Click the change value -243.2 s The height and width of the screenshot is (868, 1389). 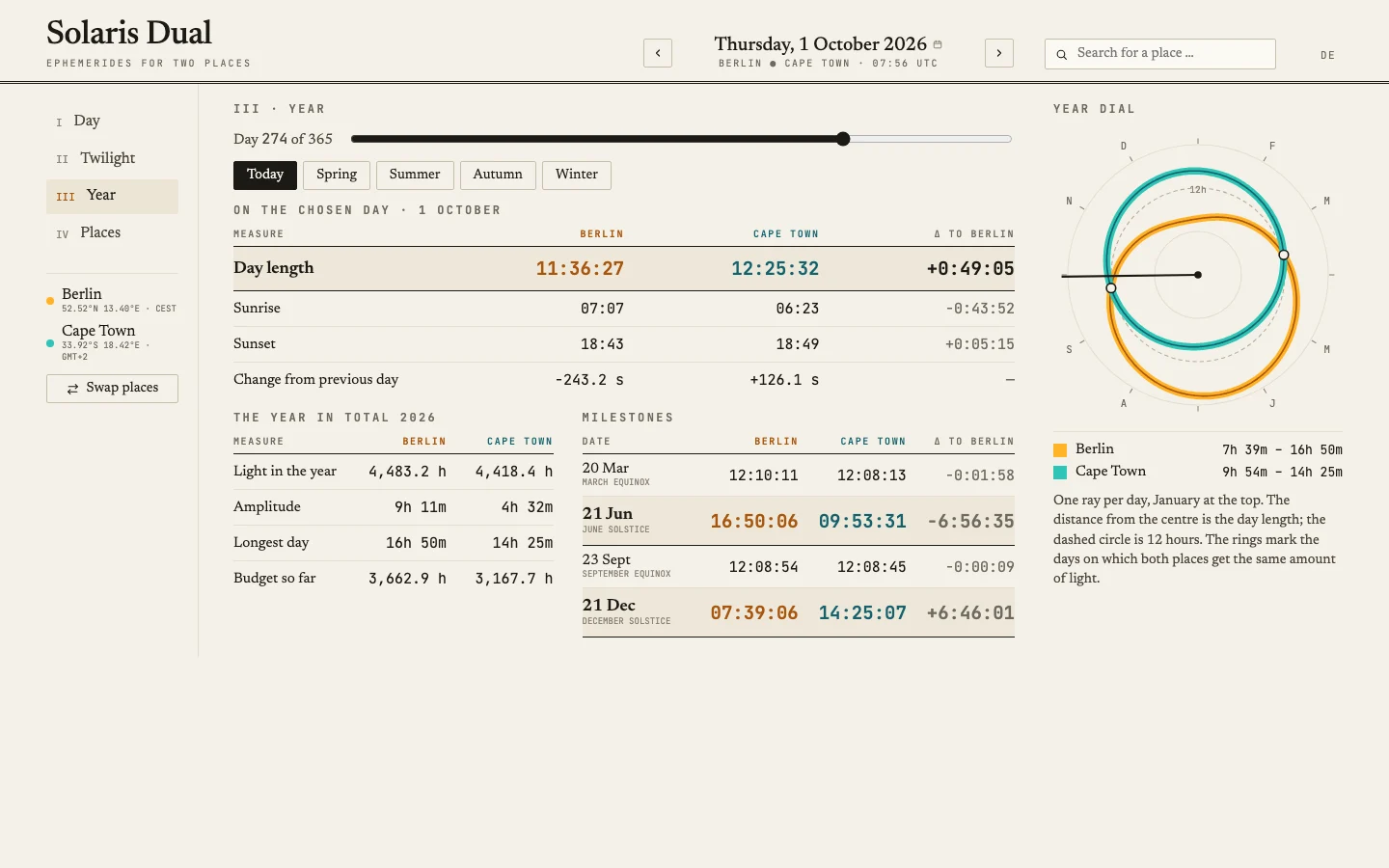click(589, 380)
